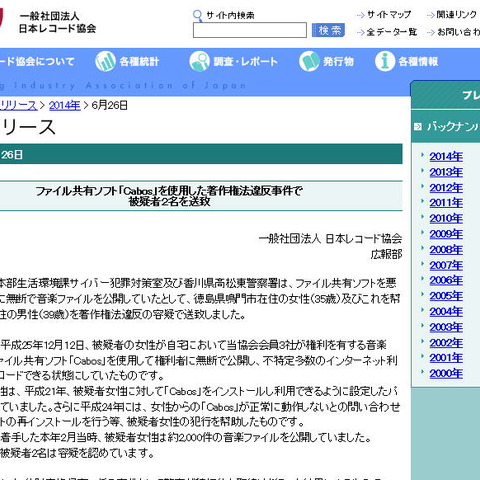Screen dimensions: 480x480
Task: Click the 発行物 book icon
Action: tap(309, 61)
